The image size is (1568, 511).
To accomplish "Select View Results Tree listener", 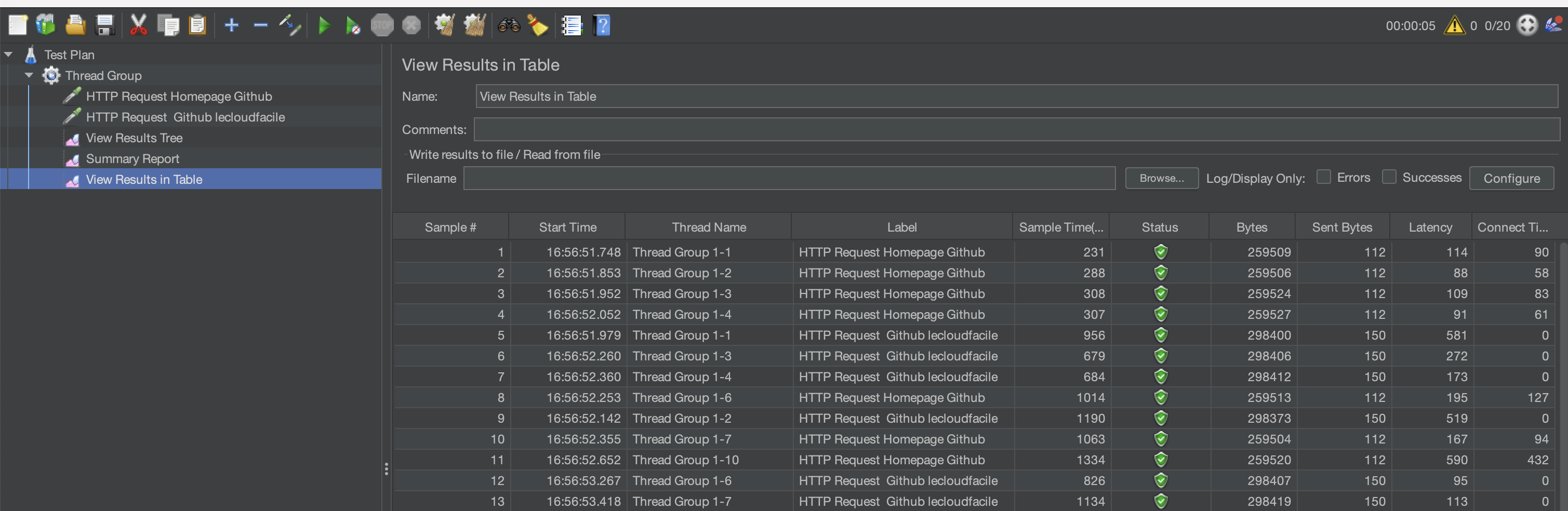I will pyautogui.click(x=134, y=138).
